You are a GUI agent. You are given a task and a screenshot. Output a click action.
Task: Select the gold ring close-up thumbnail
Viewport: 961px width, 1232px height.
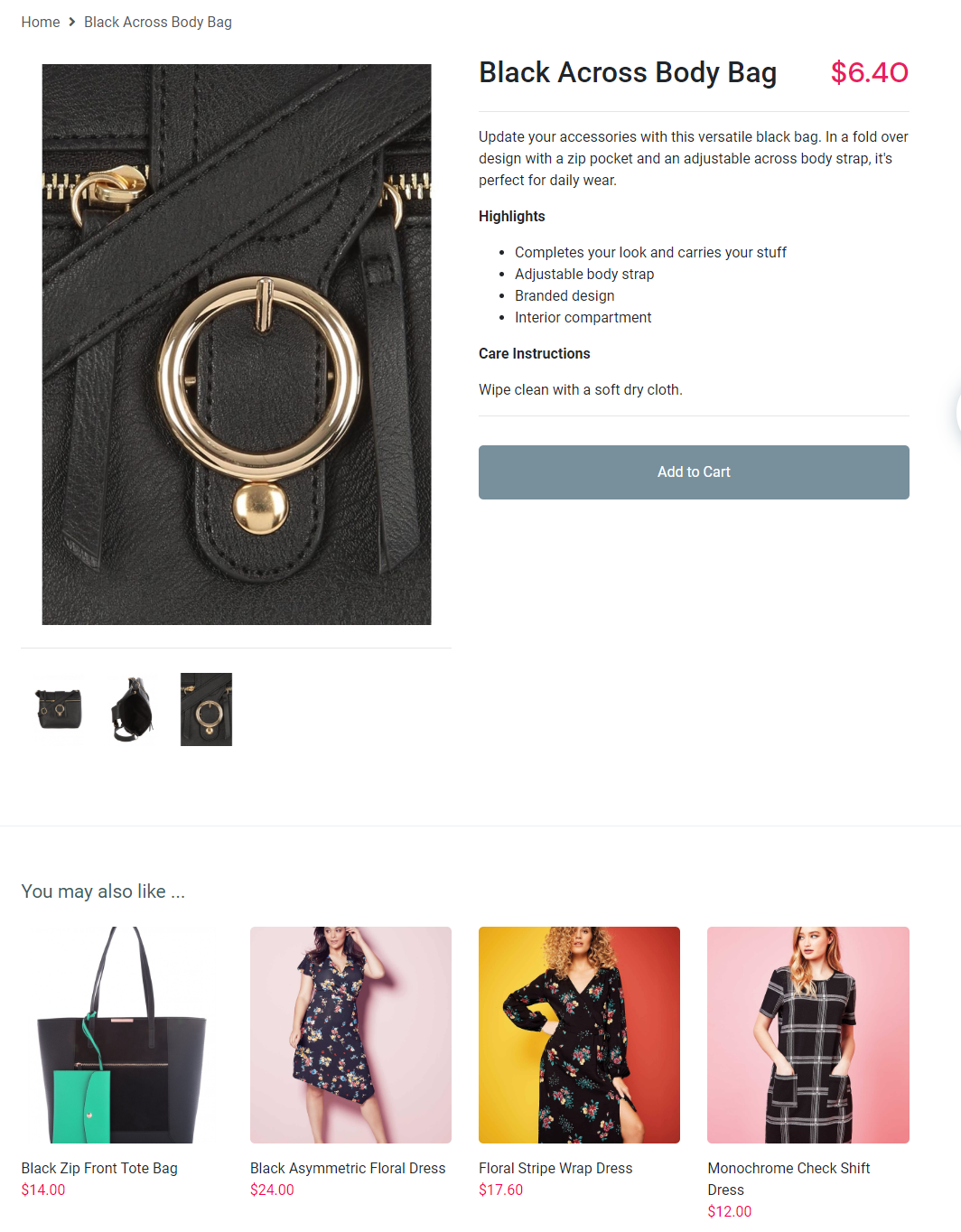206,709
